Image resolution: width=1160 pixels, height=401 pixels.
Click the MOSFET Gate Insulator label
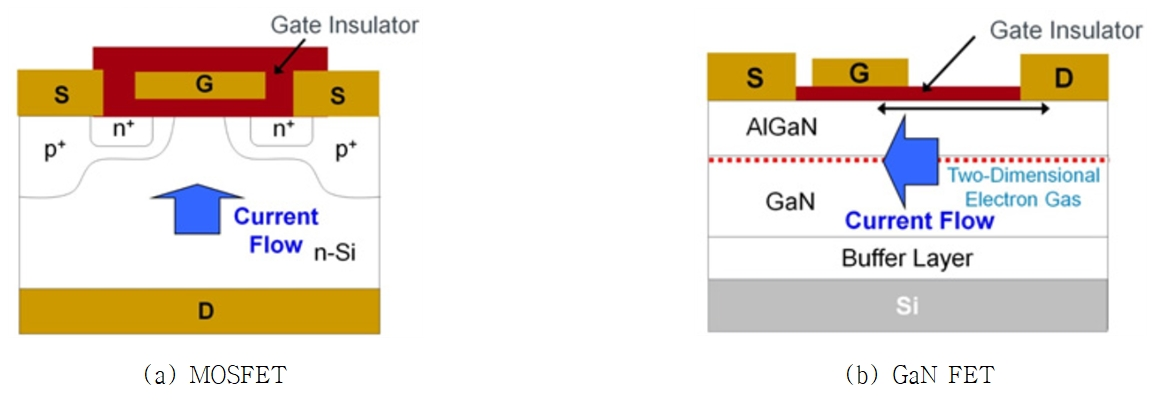[345, 25]
